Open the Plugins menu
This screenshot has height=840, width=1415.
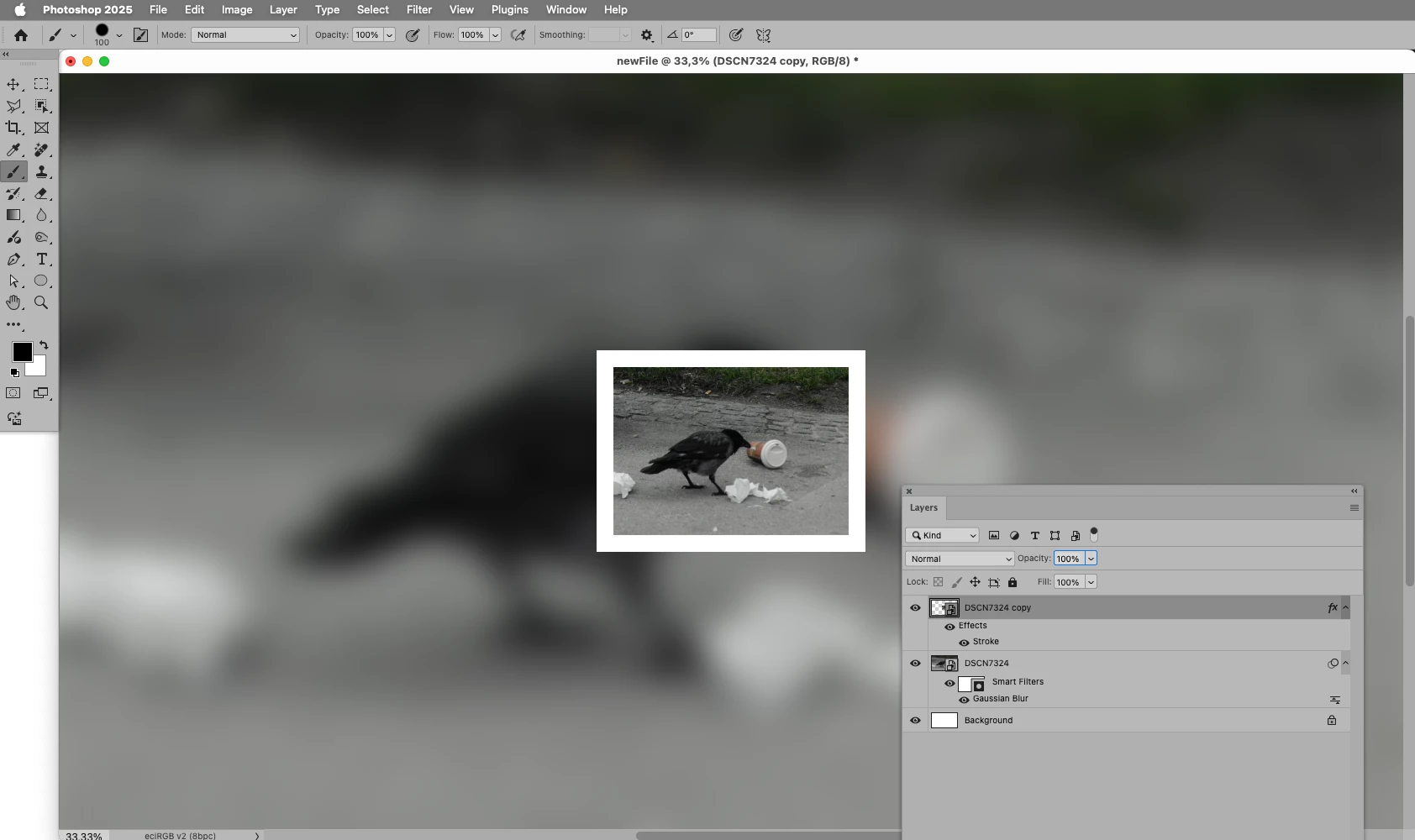coord(510,9)
